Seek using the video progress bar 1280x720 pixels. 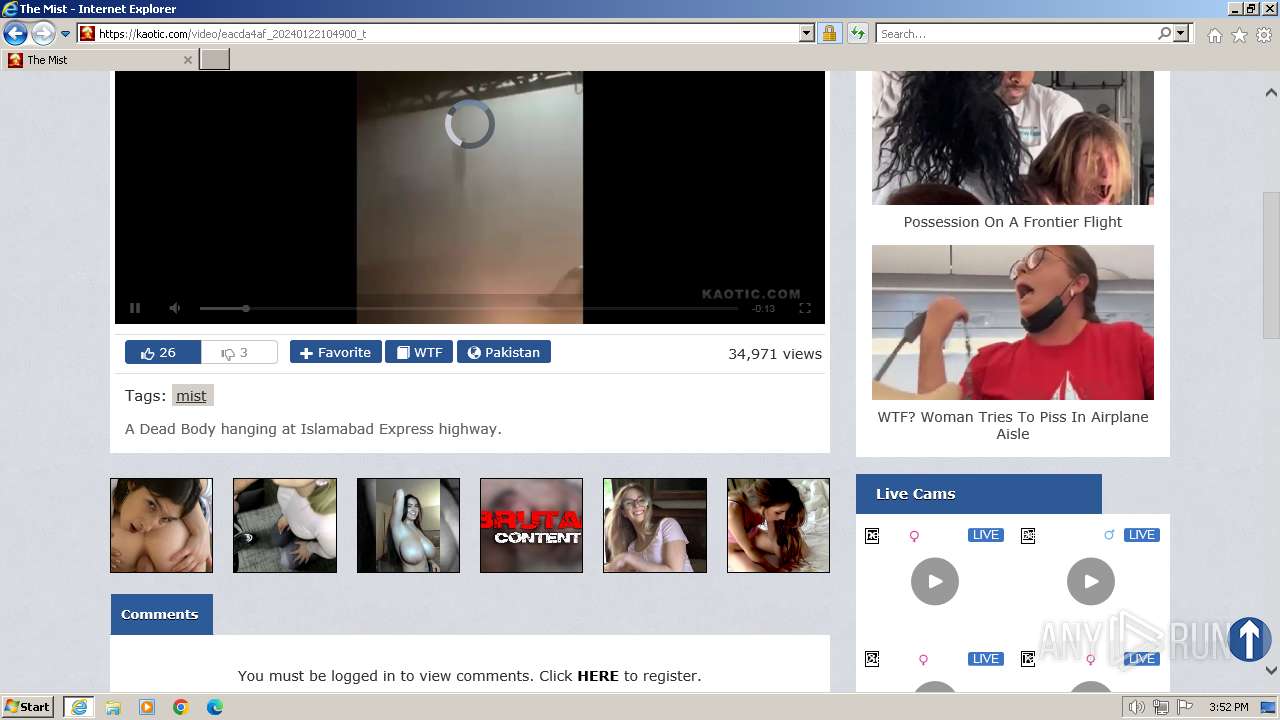469,308
